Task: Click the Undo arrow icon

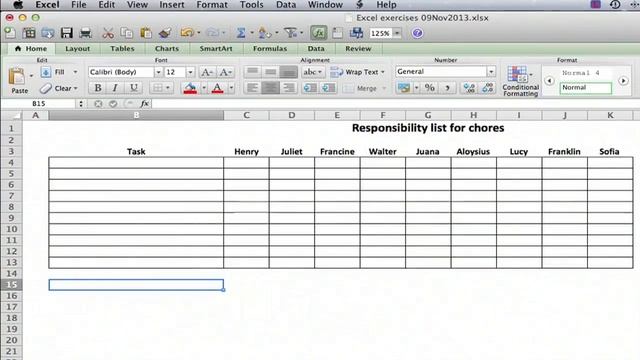Action: [187, 33]
